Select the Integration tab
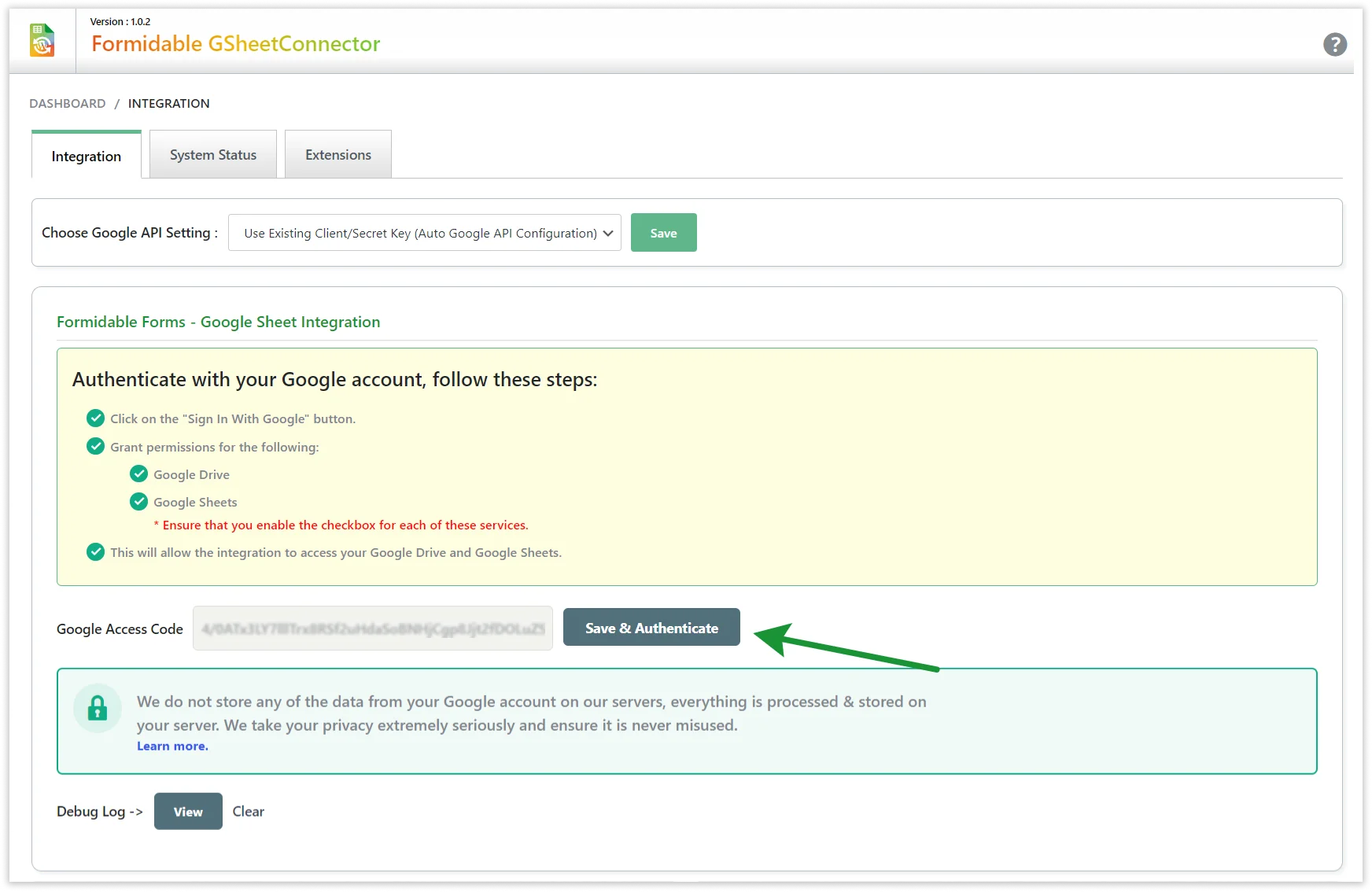The height and width of the screenshot is (892, 1372). pyautogui.click(x=87, y=156)
